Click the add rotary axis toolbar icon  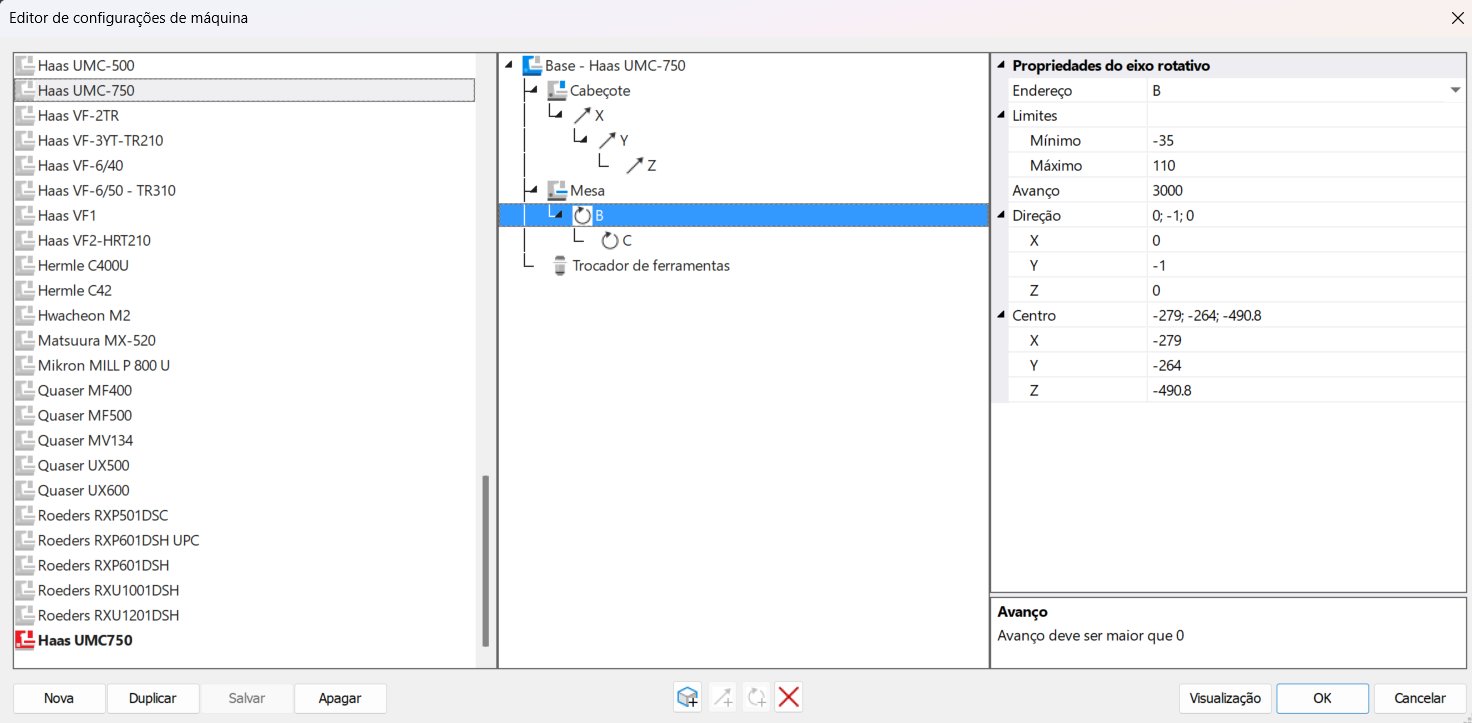coord(756,698)
